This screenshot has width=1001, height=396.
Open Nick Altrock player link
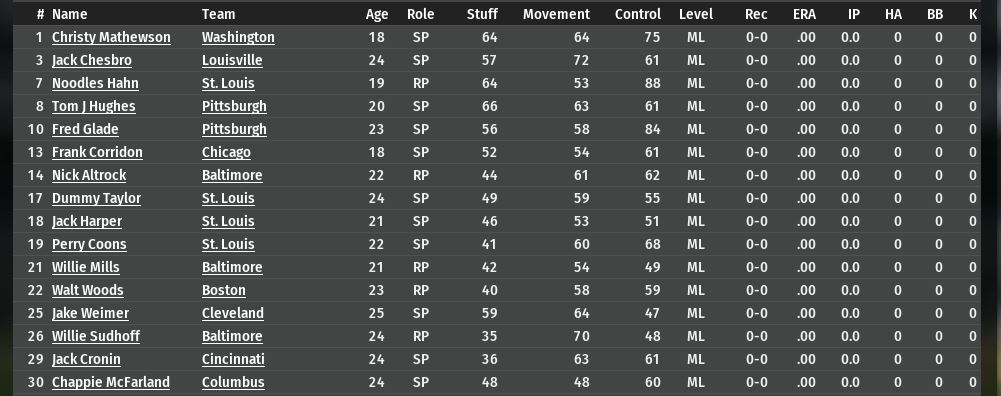[89, 175]
